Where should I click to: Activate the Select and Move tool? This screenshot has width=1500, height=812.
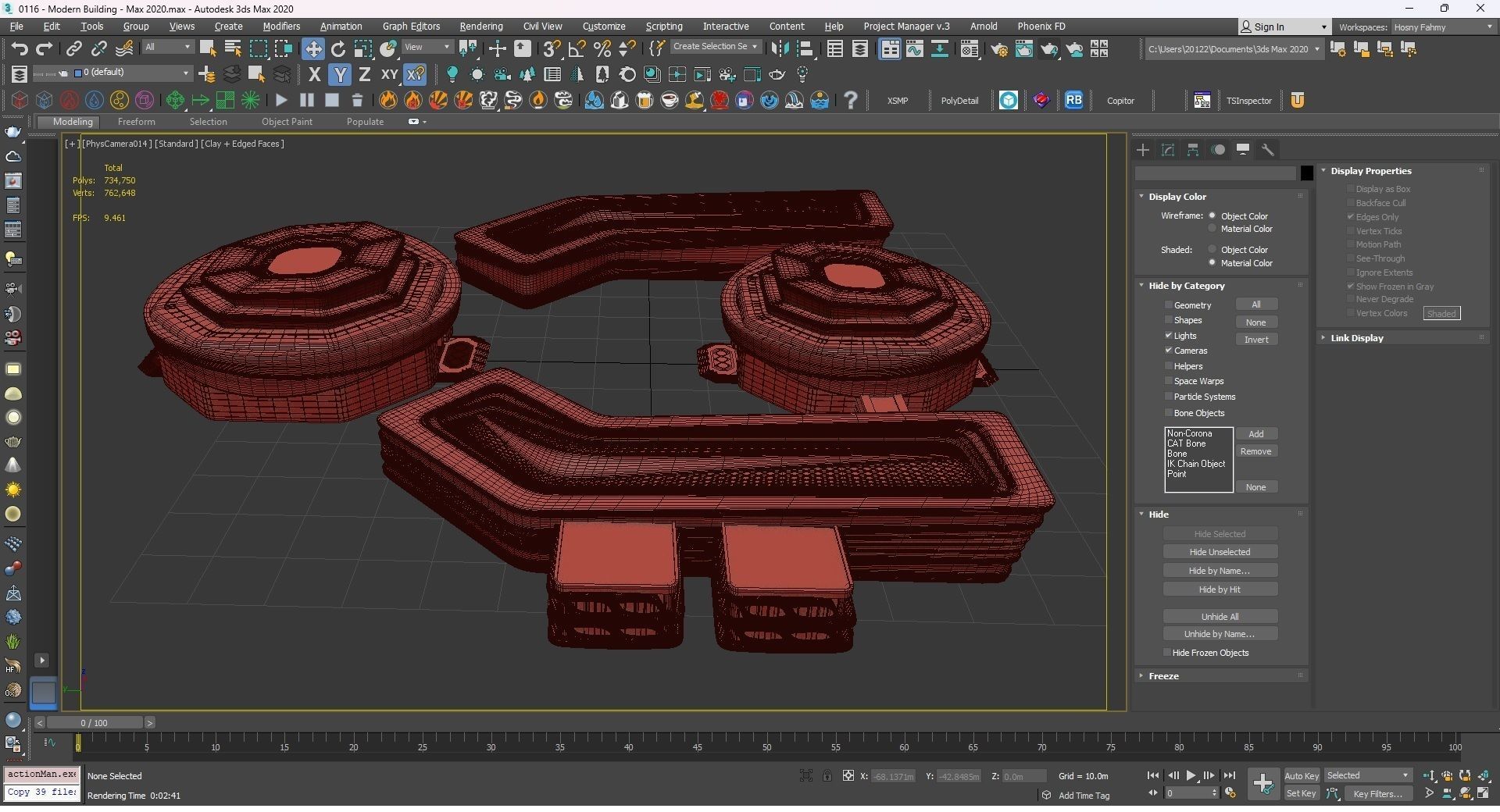pos(312,48)
